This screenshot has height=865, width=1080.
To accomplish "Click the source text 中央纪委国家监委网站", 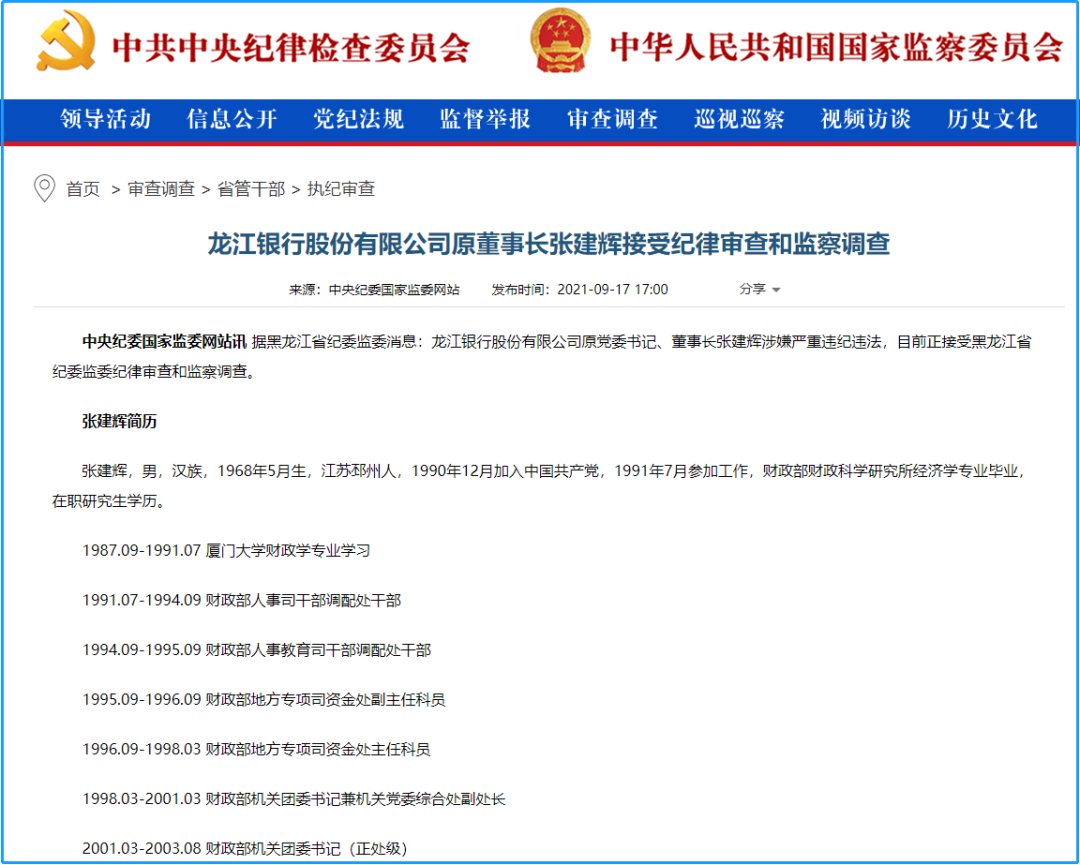I will 394,290.
